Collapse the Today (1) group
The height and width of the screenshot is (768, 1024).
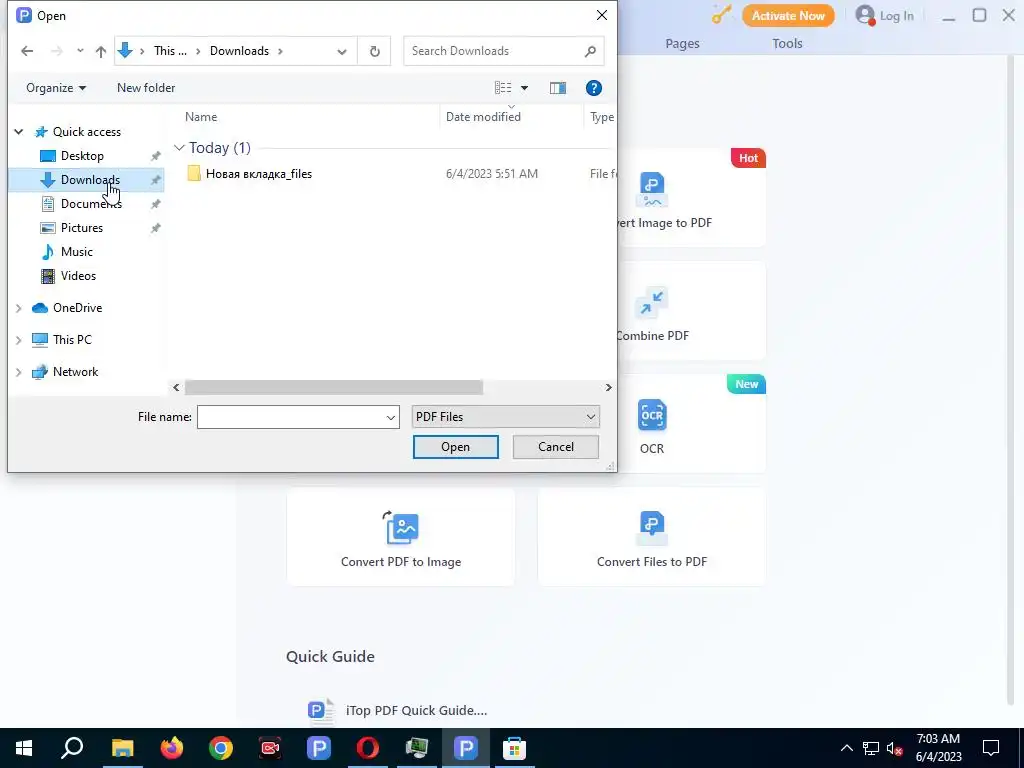(x=179, y=148)
